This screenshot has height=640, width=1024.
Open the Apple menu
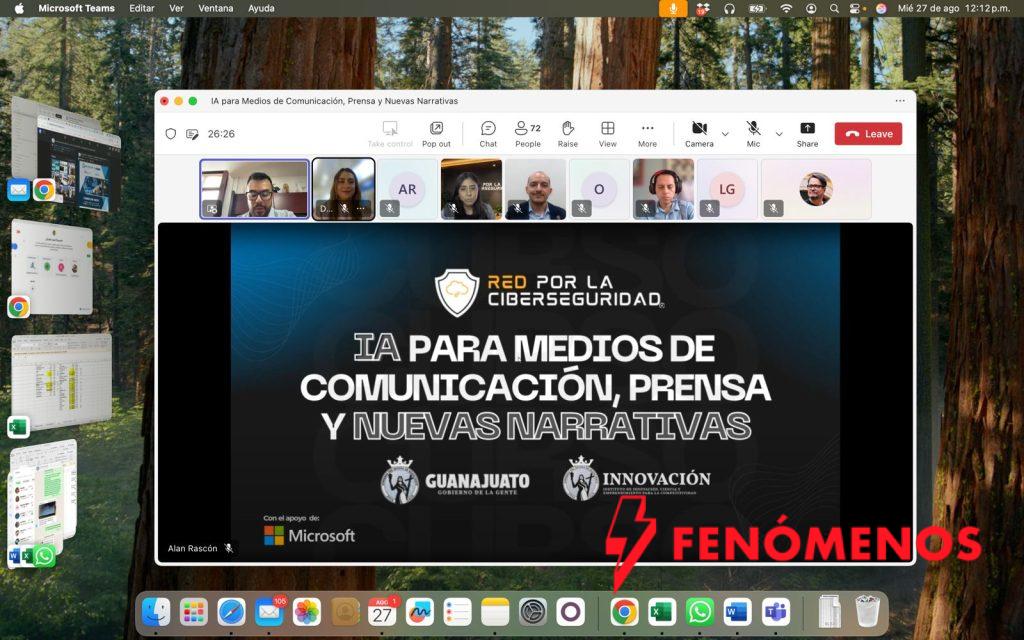[19, 8]
